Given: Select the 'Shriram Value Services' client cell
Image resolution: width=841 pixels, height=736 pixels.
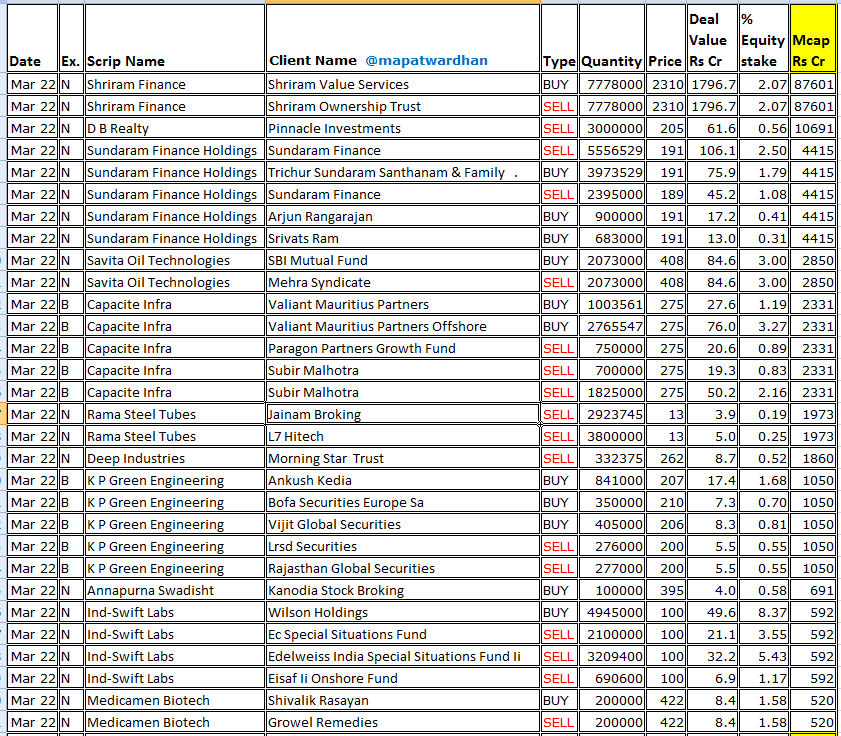Looking at the screenshot, I should [403, 84].
